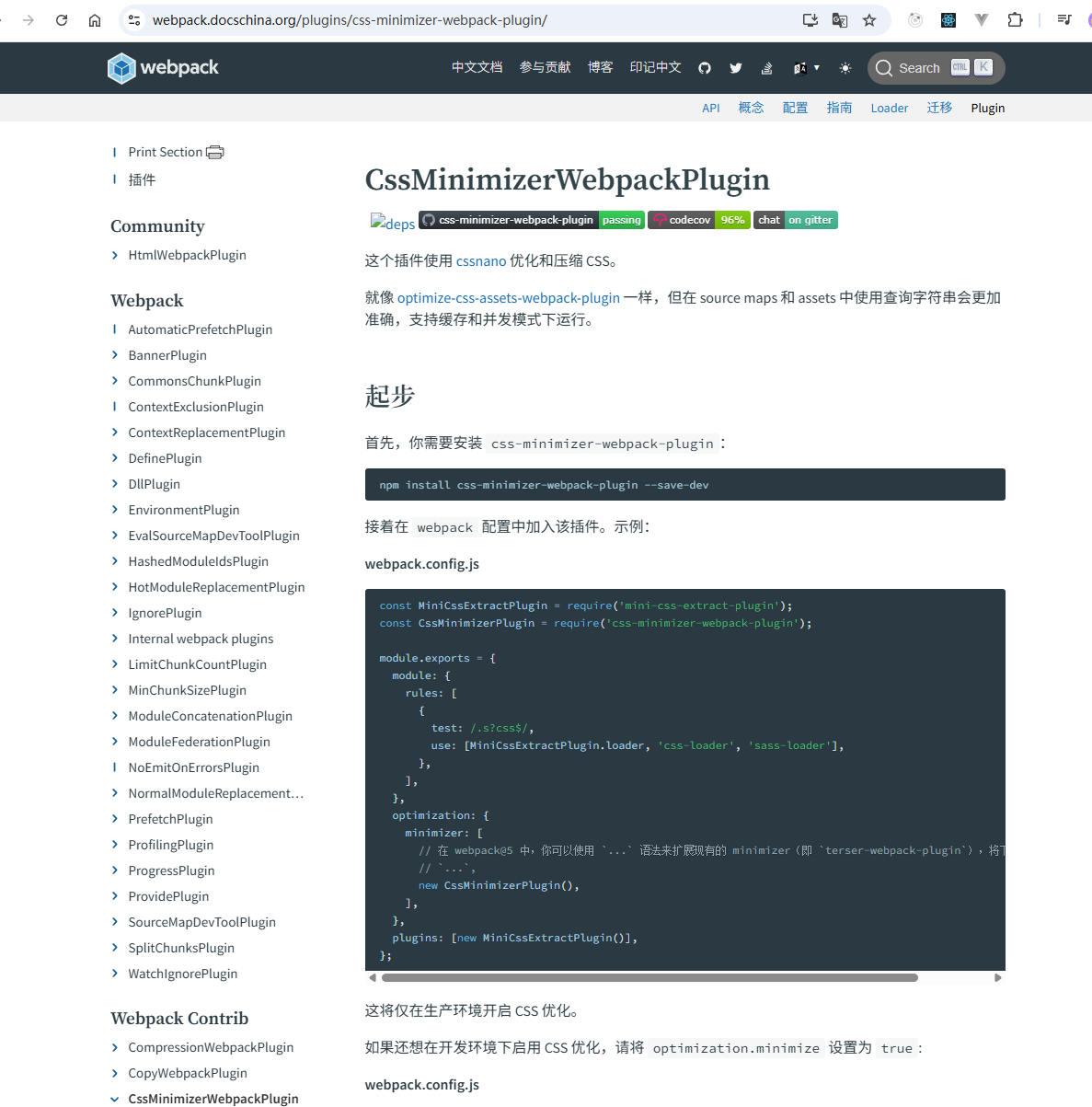Viewport: 1092px width, 1107px height.
Task: Bookmark this page with the star
Action: pyautogui.click(x=869, y=20)
